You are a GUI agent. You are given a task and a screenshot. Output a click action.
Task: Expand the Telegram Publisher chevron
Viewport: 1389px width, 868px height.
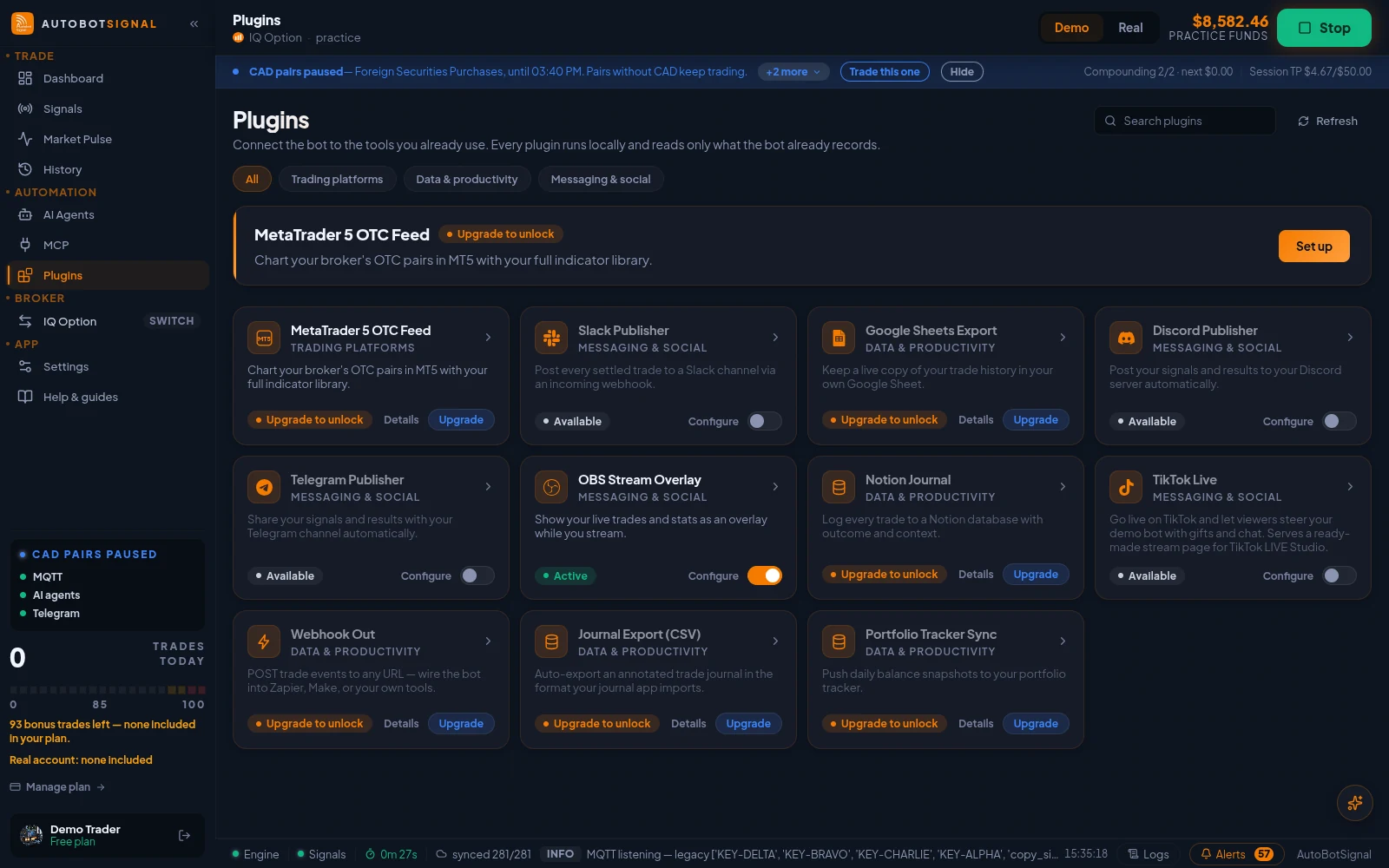[x=488, y=486]
